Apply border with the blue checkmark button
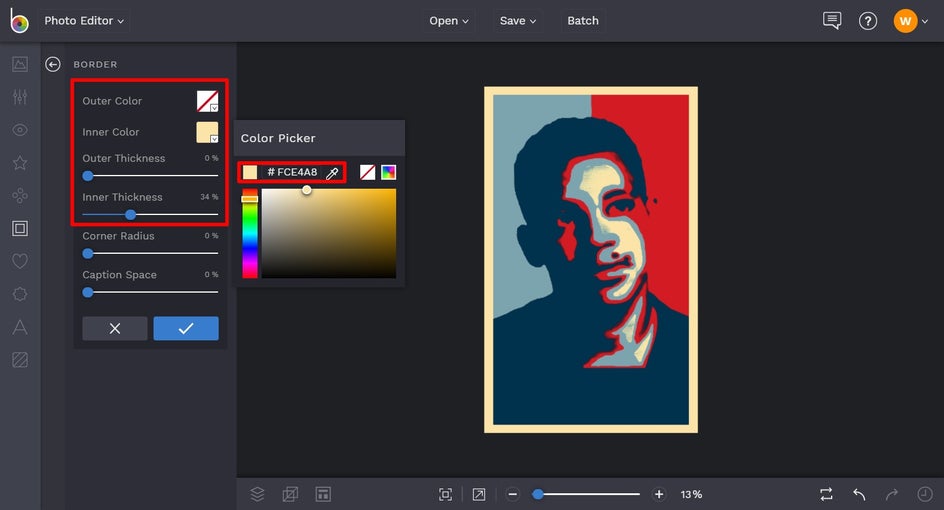Screen dimensions: 944x510 (186, 328)
